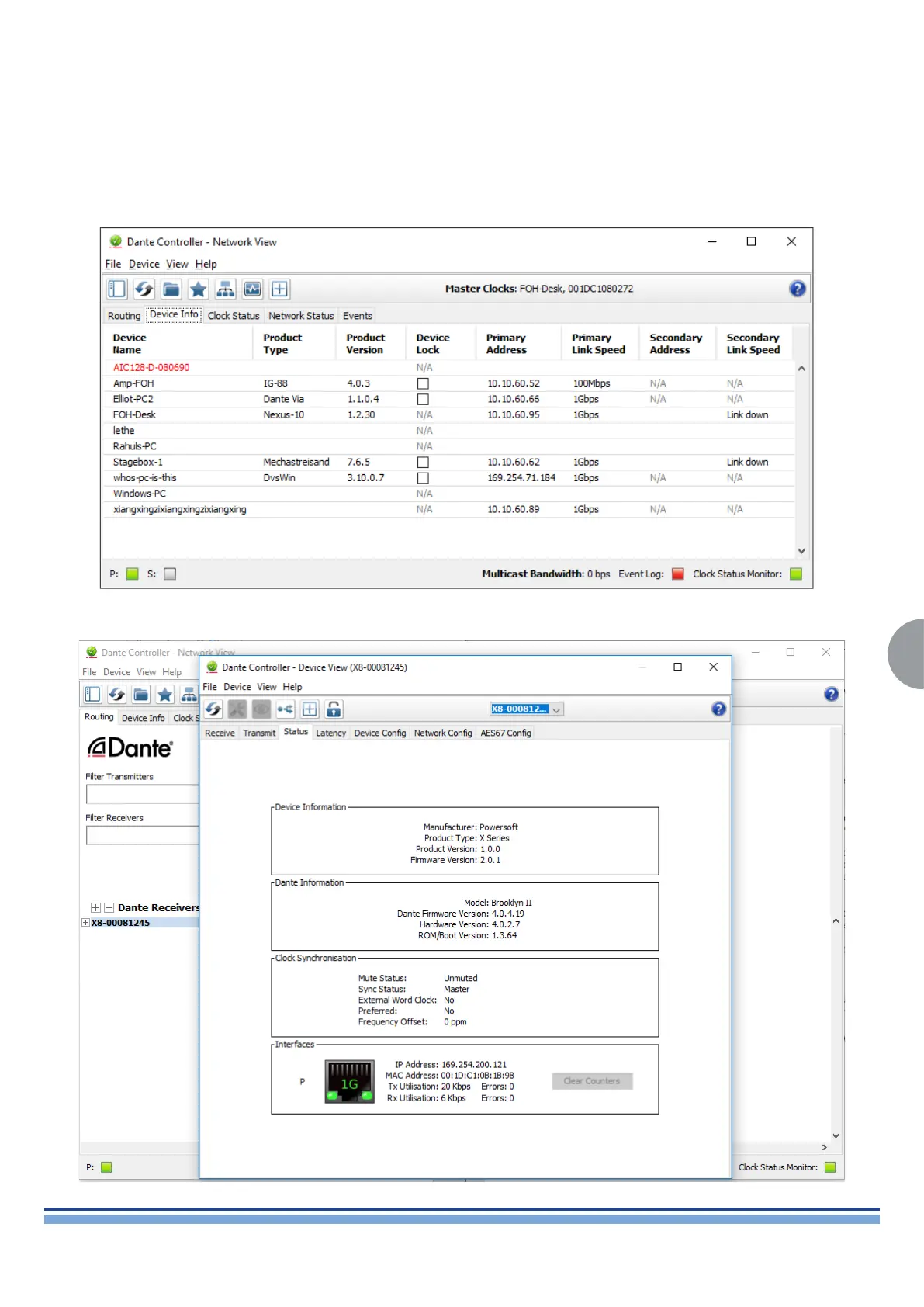
Task: Click the star preset icon in background Network View
Action: pos(165,694)
